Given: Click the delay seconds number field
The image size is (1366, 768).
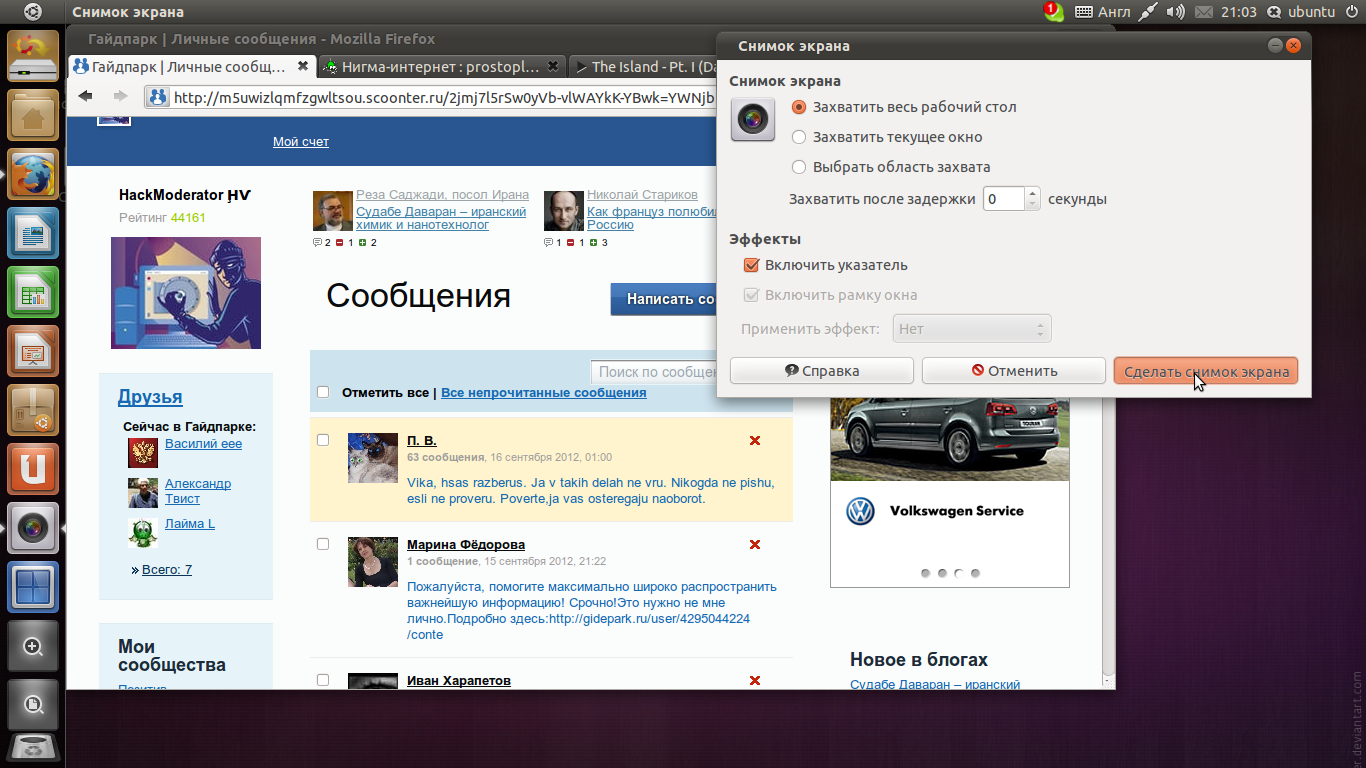Looking at the screenshot, I should (1004, 198).
